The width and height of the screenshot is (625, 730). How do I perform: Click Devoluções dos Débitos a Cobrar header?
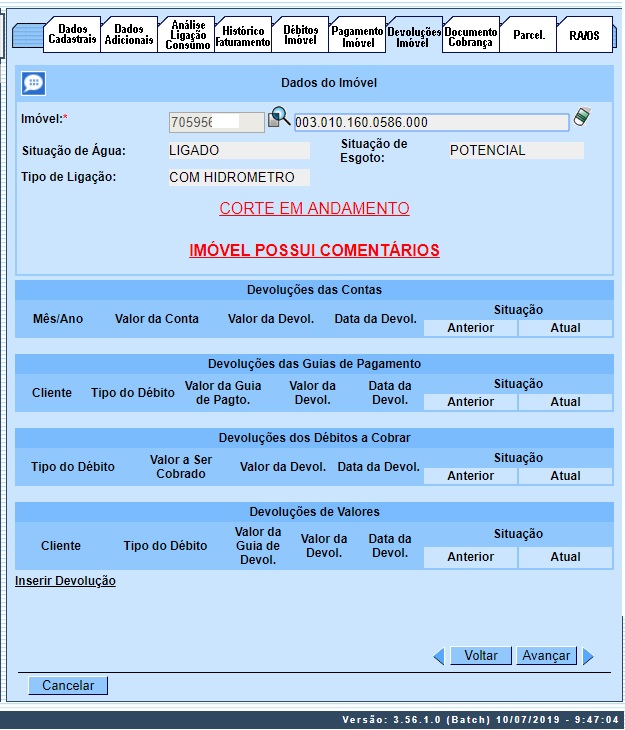314,438
